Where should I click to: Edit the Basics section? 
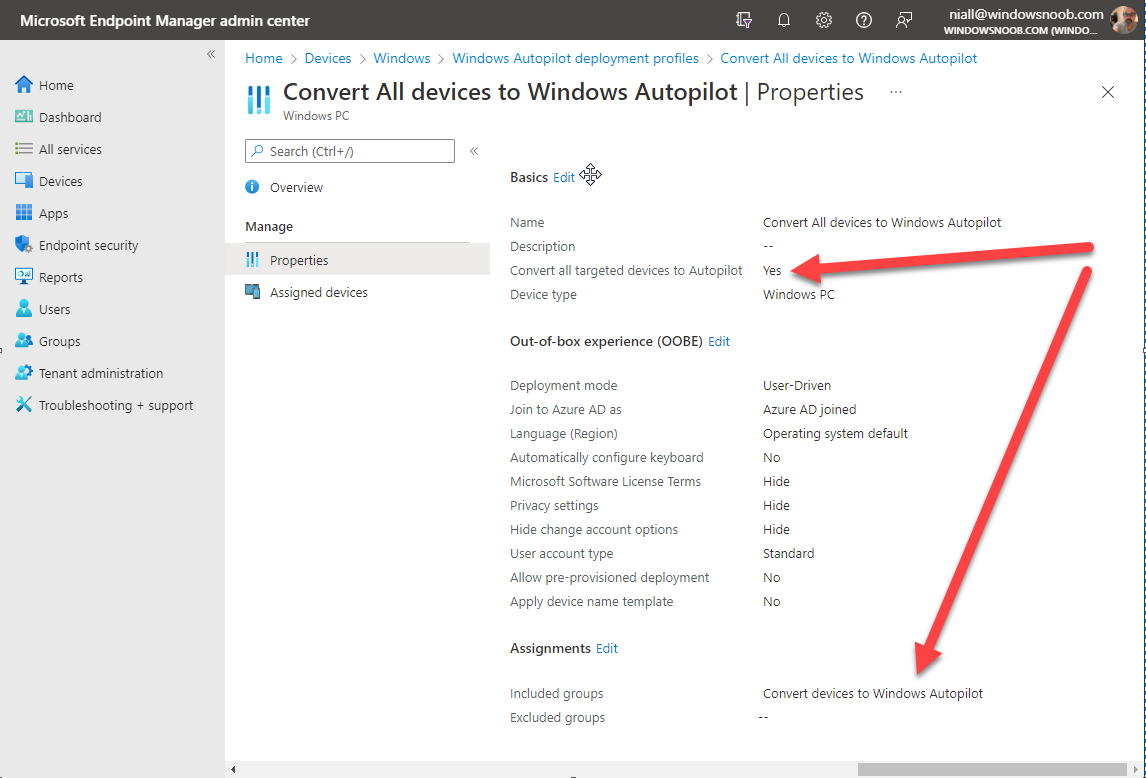pyautogui.click(x=563, y=178)
